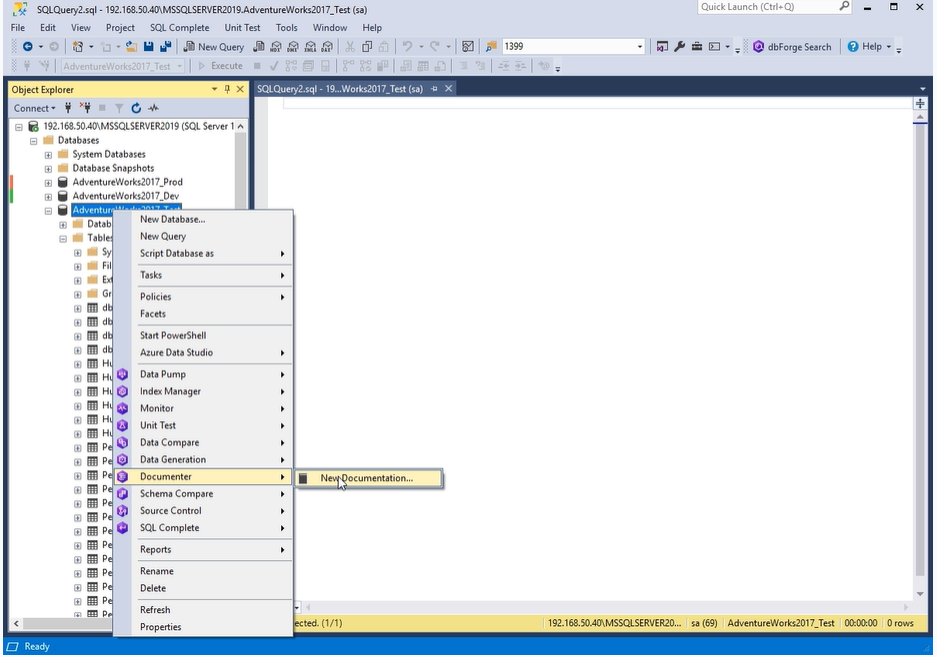This screenshot has width=937, height=657.
Task: Select the System Databases tree item
Action: pyautogui.click(x=109, y=154)
